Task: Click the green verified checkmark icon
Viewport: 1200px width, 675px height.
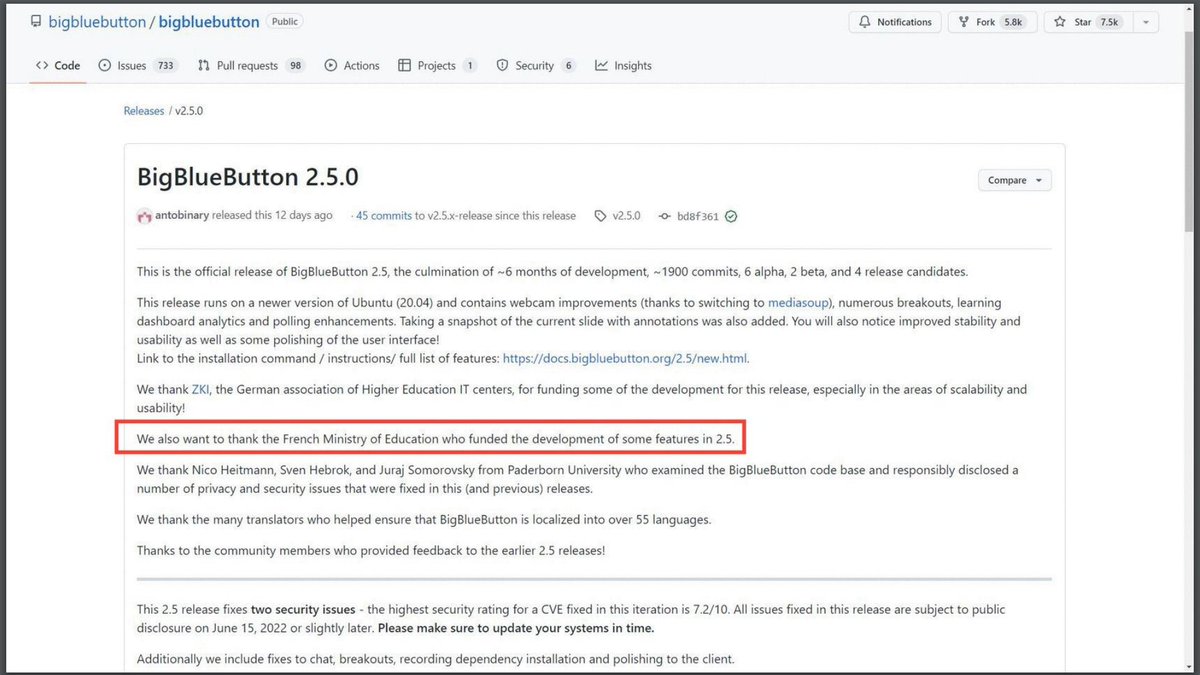Action: pyautogui.click(x=731, y=216)
